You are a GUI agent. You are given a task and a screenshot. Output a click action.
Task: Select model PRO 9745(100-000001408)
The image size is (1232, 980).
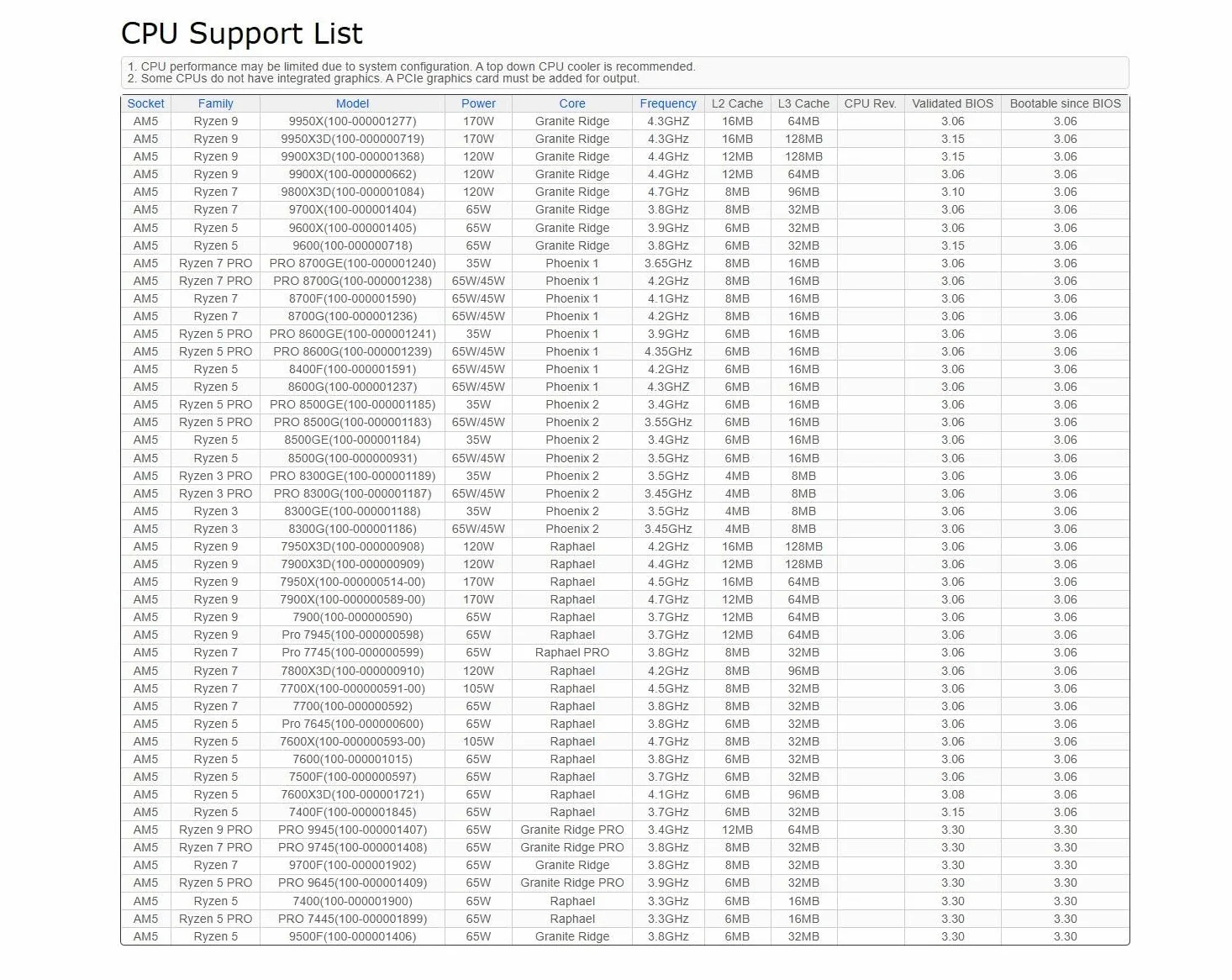tap(352, 847)
